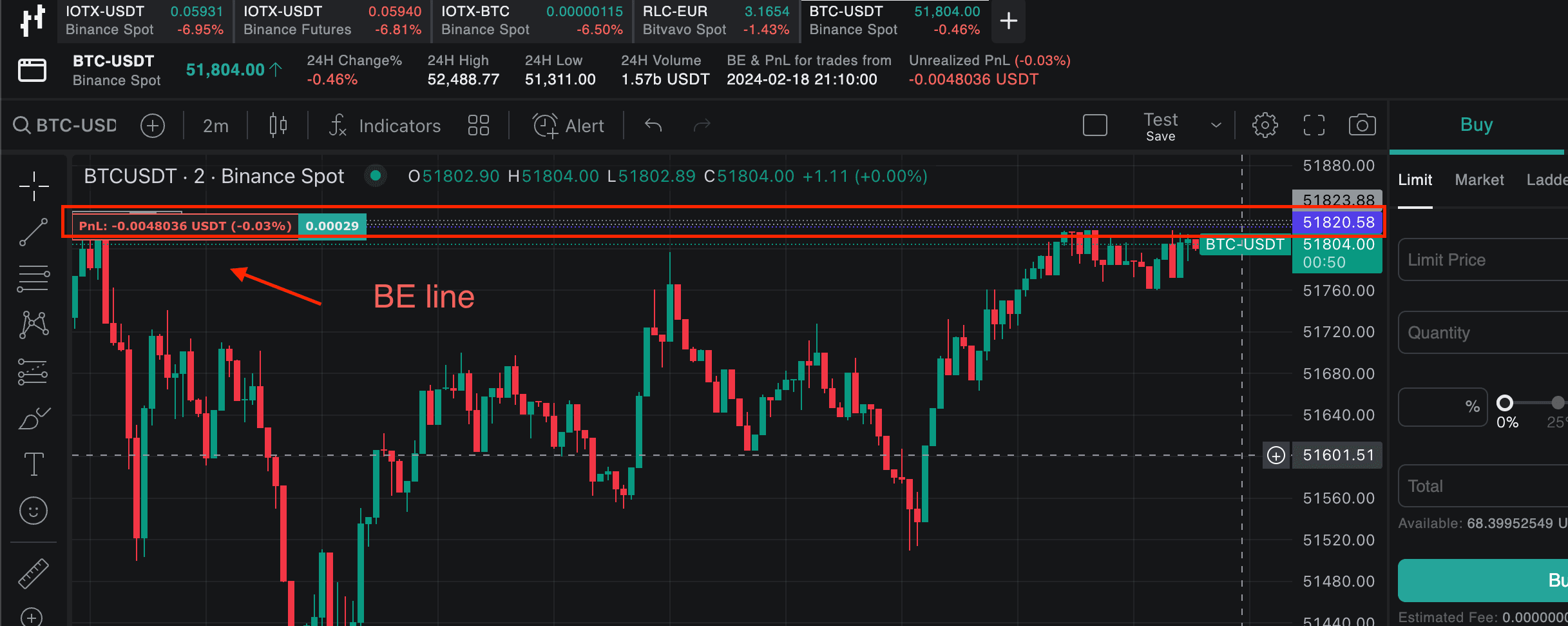The width and height of the screenshot is (1568, 626).
Task: Add a new market tab
Action: pos(1009,21)
